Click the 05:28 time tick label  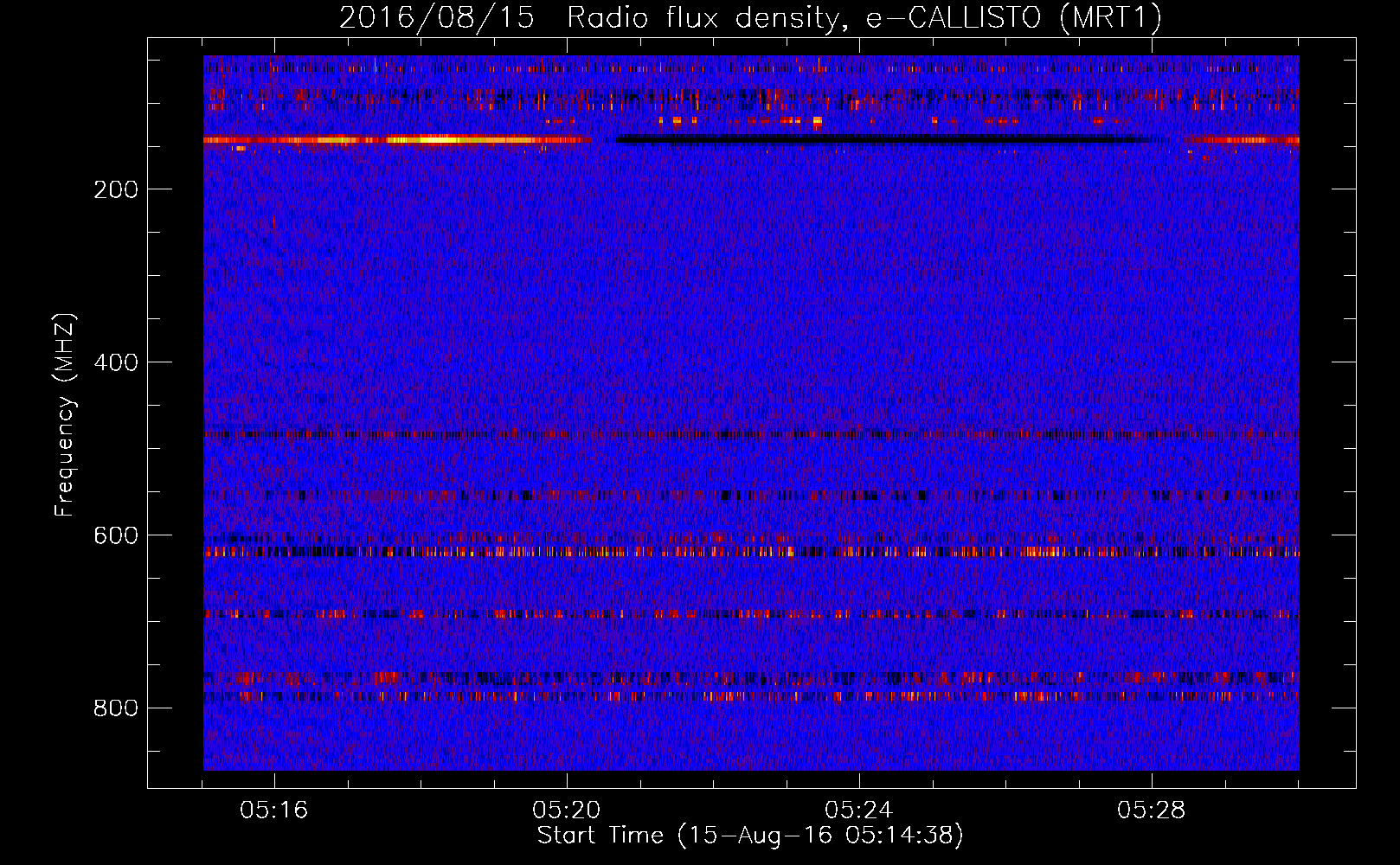point(1152,811)
